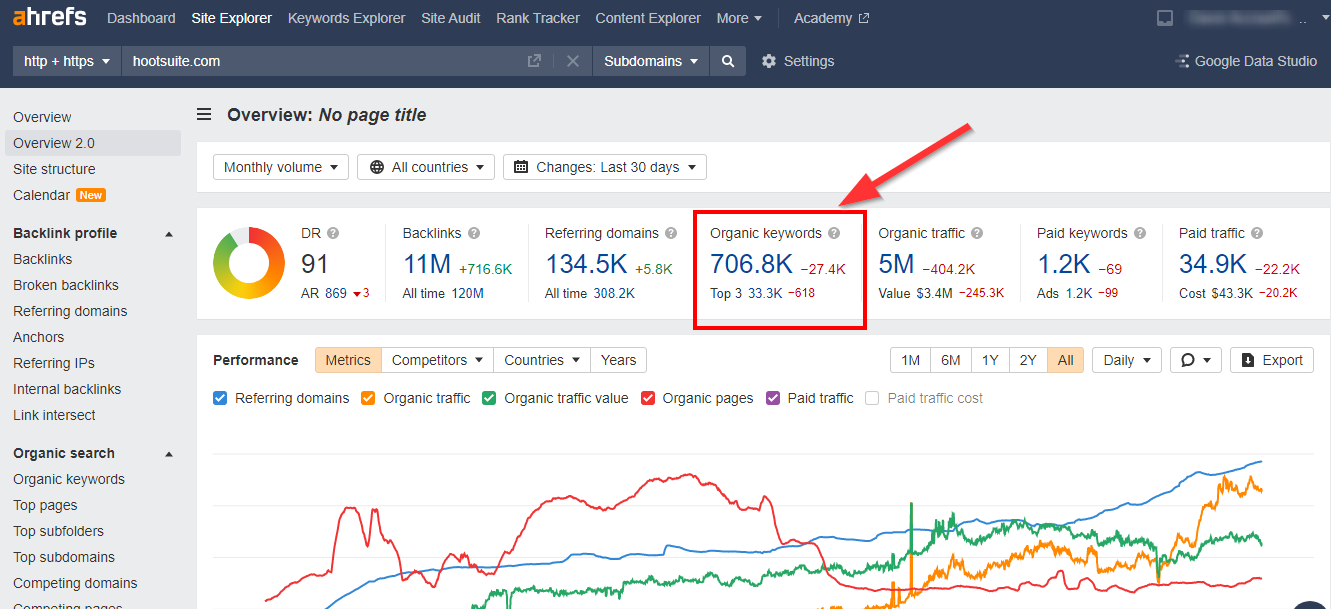
Task: Open the hamburger menu beside Overview title
Action: (204, 115)
